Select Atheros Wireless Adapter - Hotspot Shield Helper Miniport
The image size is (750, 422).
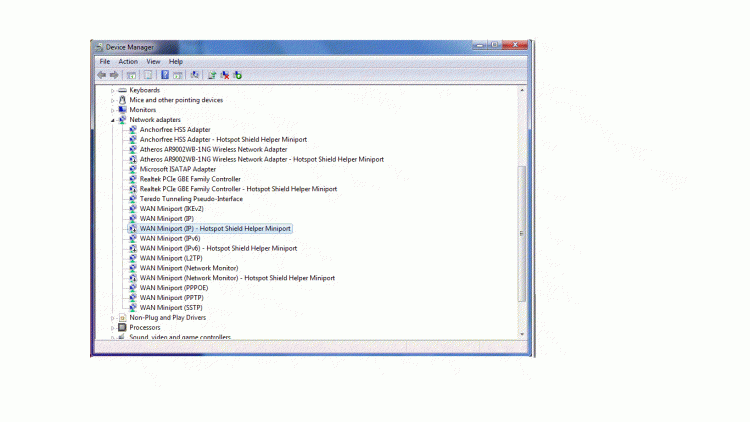tap(262, 159)
